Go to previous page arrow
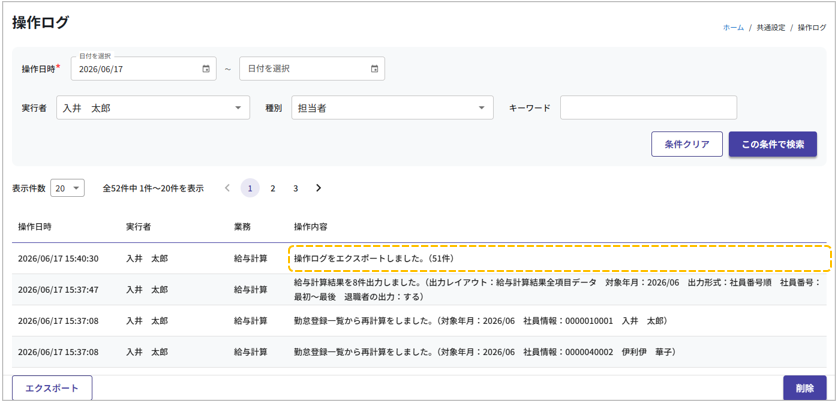 227,188
